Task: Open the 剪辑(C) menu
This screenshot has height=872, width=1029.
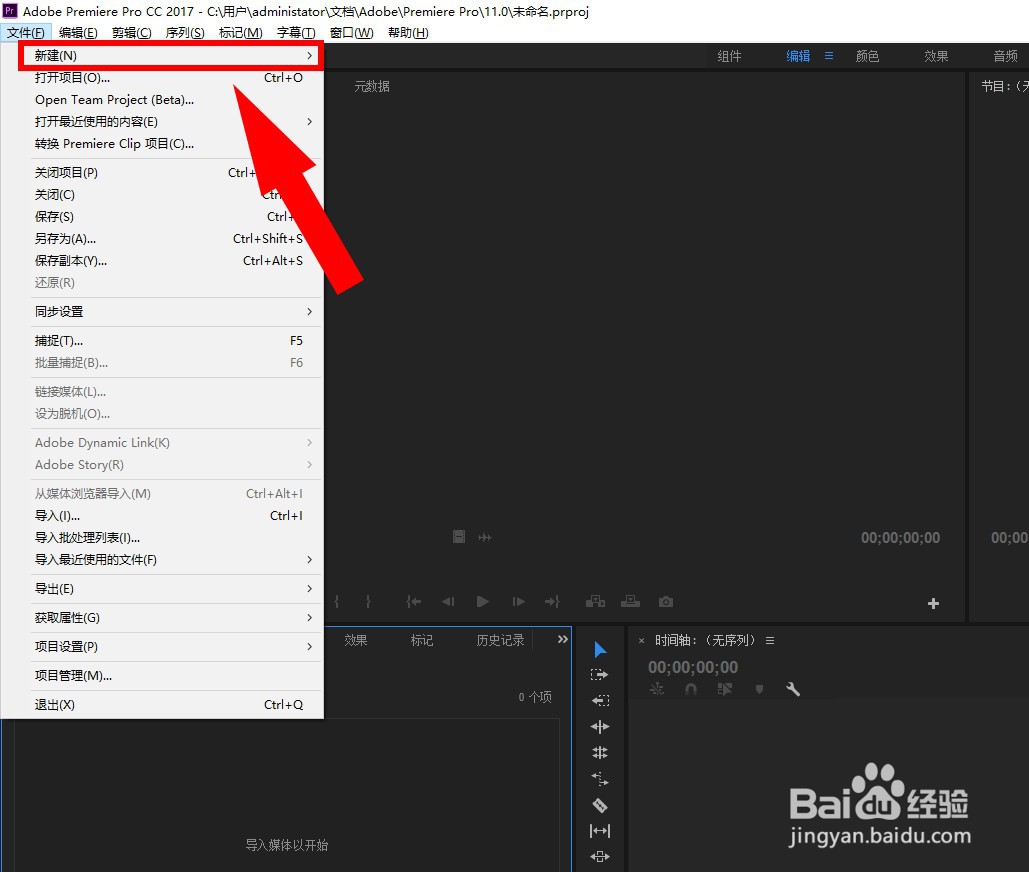Action: pos(131,33)
